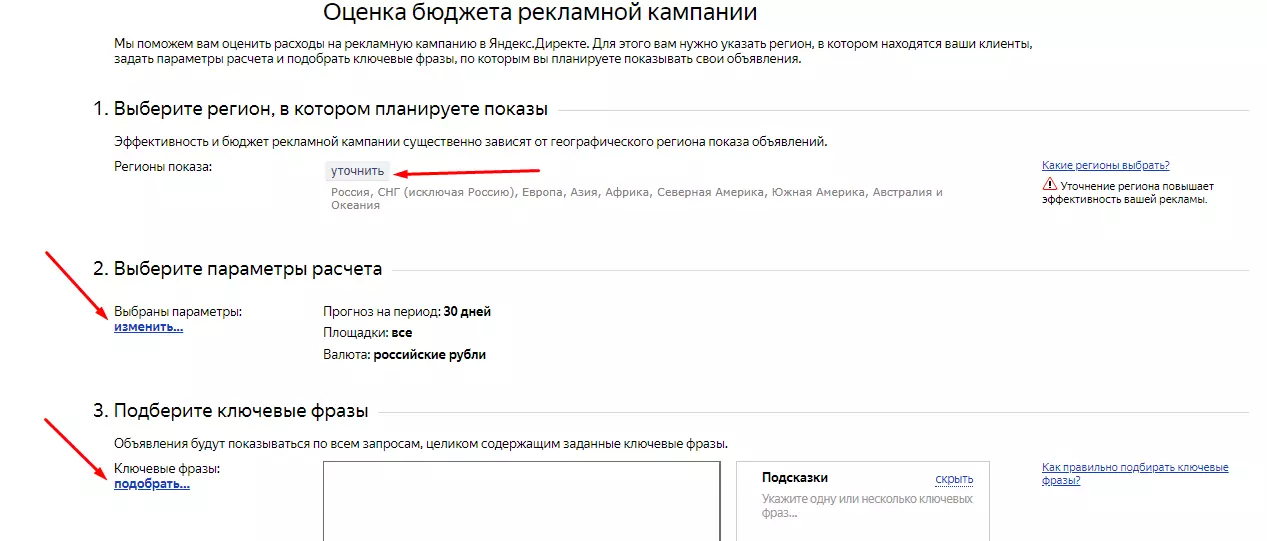Viewport: 1267px width, 541px height.
Task: Click heading «1. Выберите регион, в котором планируете показы»
Action: (321, 109)
